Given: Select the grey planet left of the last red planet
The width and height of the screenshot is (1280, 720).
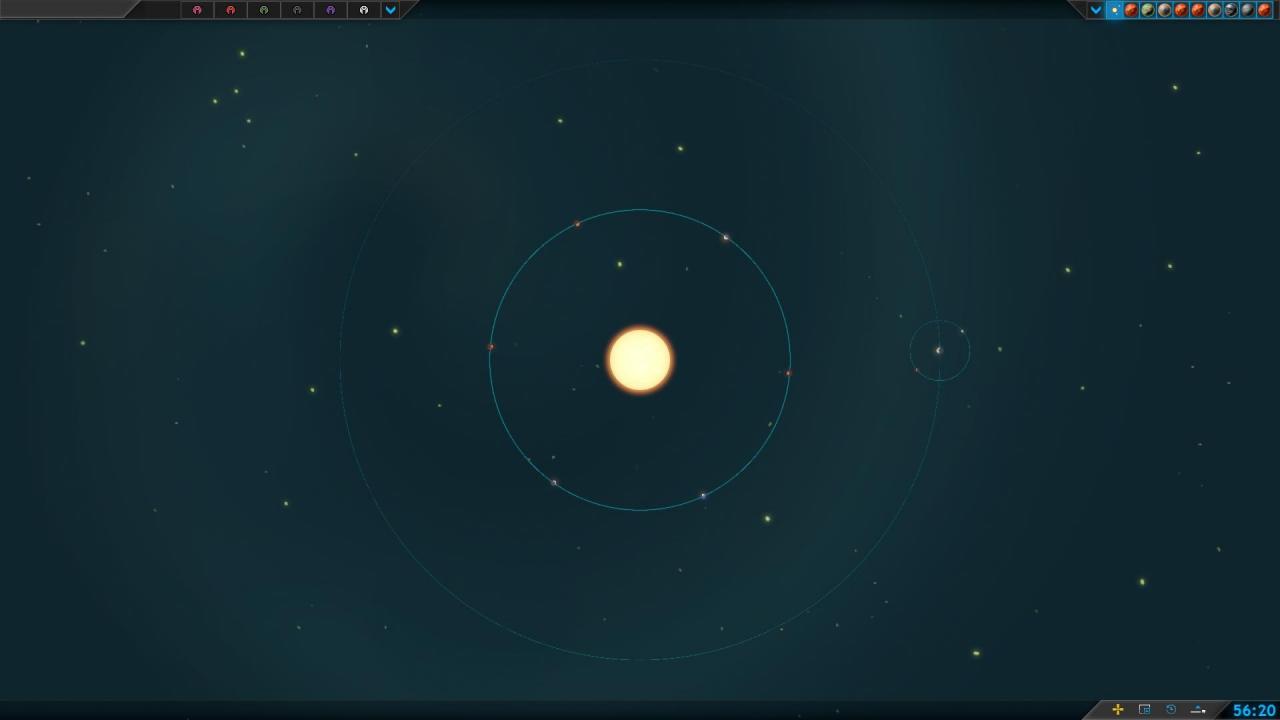Looking at the screenshot, I should (1248, 10).
